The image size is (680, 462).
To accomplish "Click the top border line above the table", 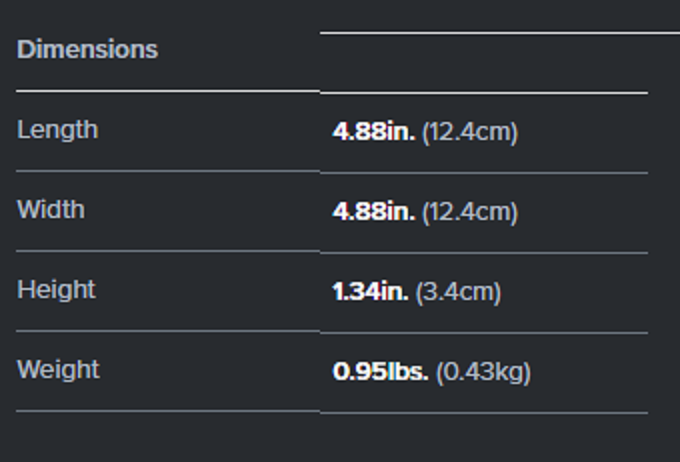I will point(500,33).
